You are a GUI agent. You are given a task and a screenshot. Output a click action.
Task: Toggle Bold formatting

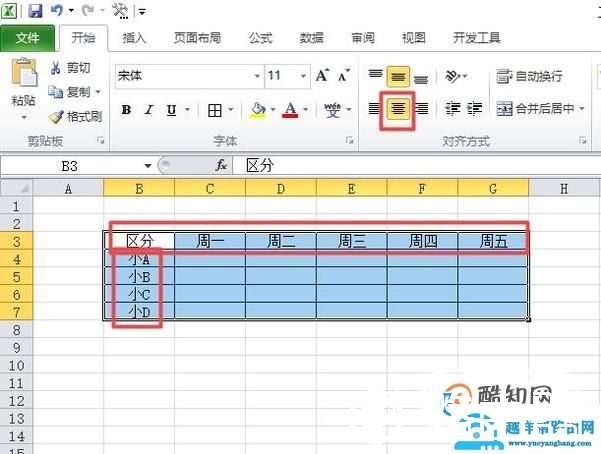[126, 110]
